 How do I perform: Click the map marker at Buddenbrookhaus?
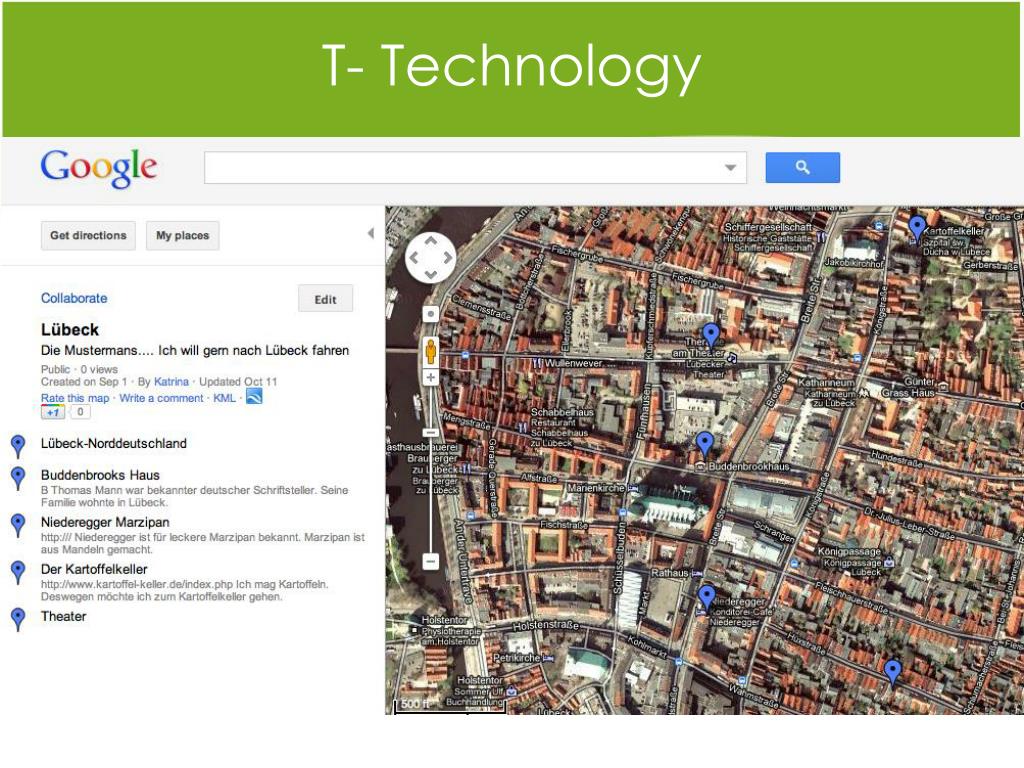pos(705,444)
